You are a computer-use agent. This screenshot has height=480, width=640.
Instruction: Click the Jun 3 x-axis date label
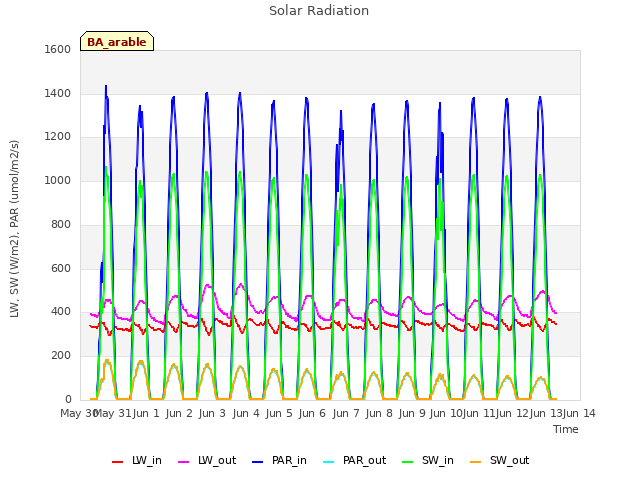(x=212, y=413)
